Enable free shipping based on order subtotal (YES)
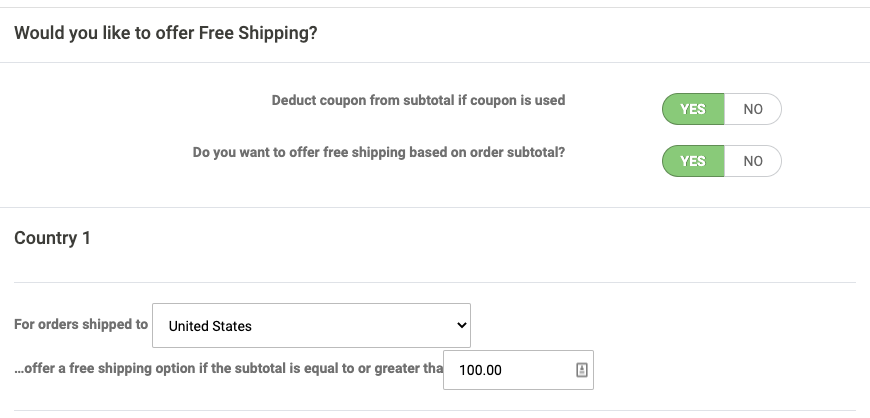Viewport: 870px width, 418px height. pos(692,161)
